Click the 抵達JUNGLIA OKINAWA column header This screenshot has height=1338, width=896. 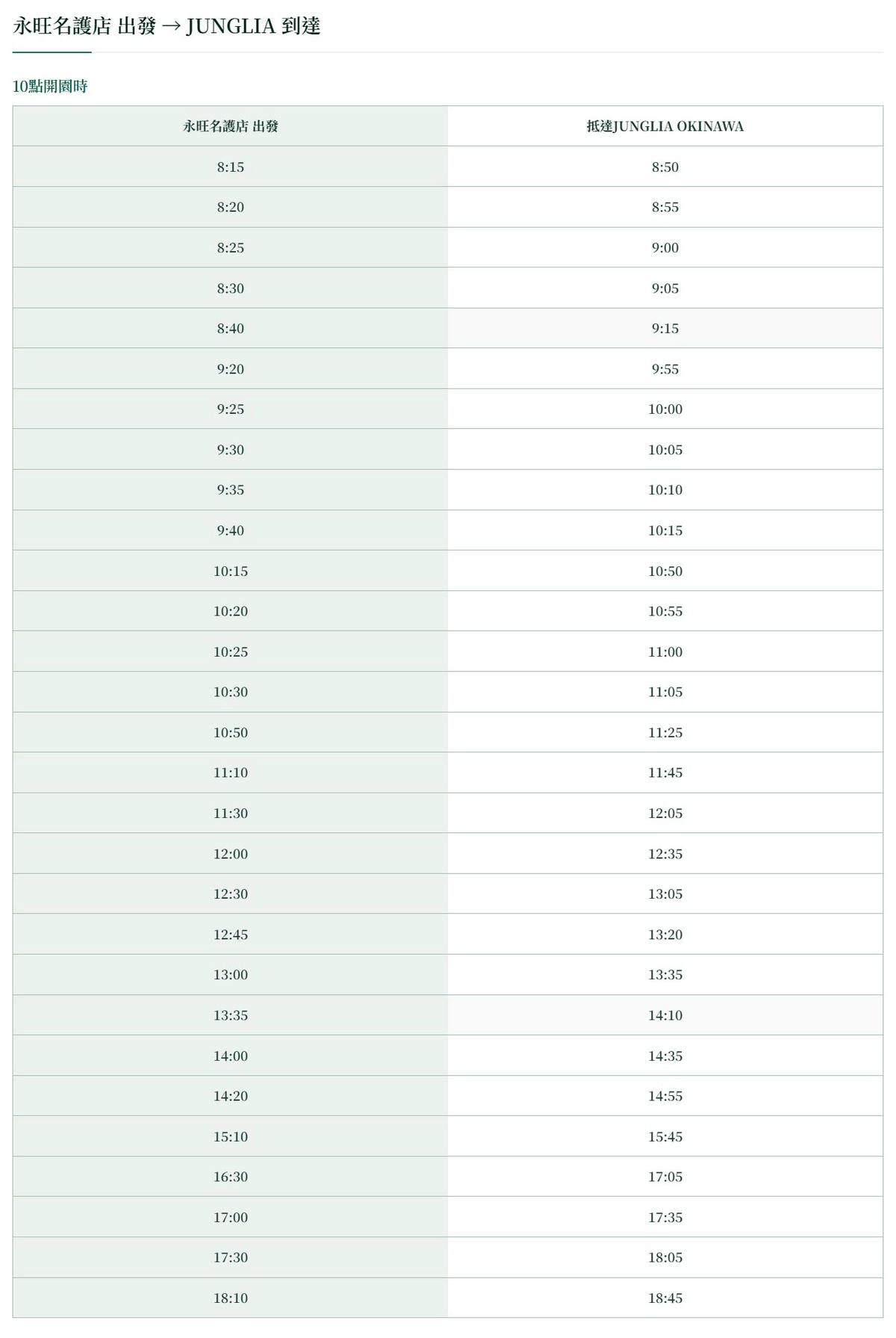pos(665,126)
